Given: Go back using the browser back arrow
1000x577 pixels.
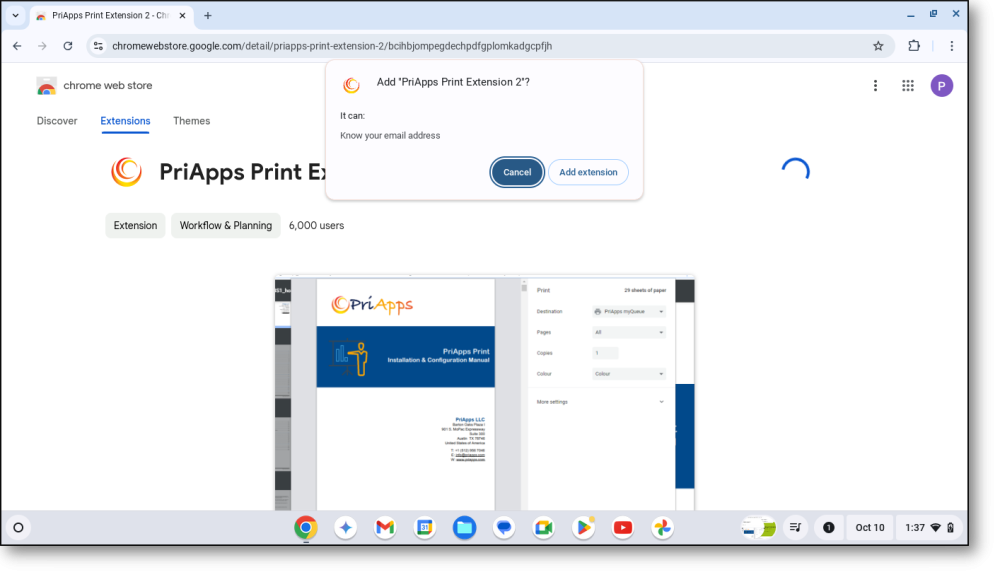Looking at the screenshot, I should click(17, 46).
